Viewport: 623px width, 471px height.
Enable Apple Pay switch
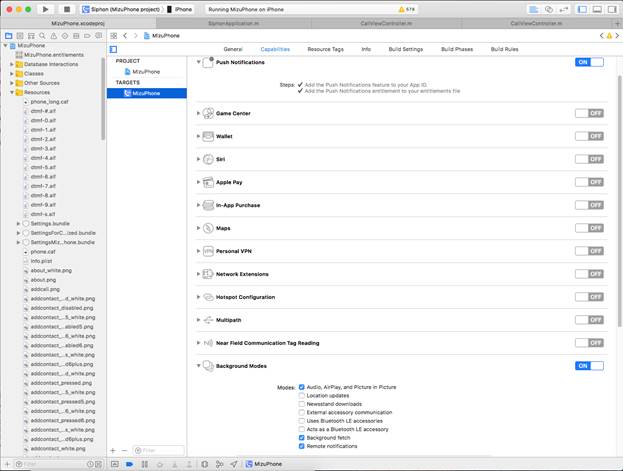coord(589,182)
